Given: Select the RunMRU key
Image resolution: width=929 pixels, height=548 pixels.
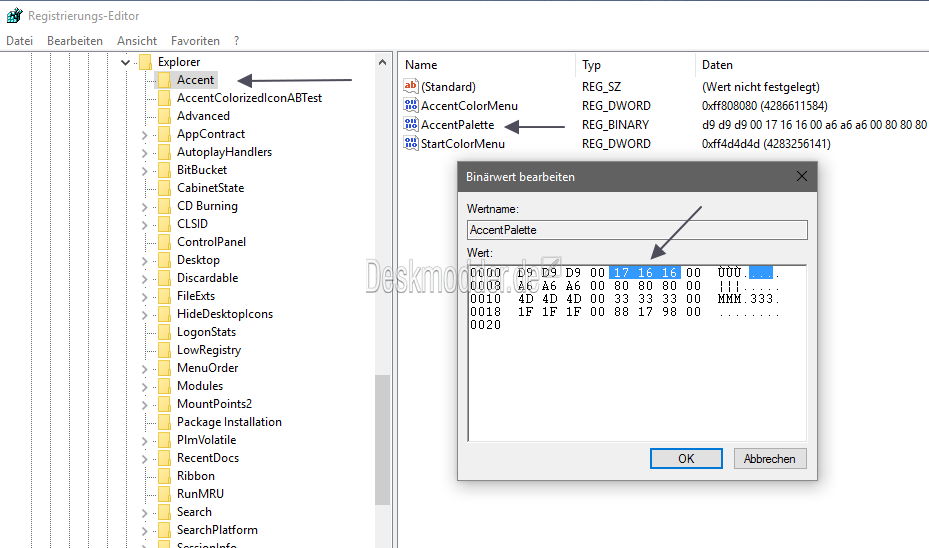Looking at the screenshot, I should click(x=200, y=493).
